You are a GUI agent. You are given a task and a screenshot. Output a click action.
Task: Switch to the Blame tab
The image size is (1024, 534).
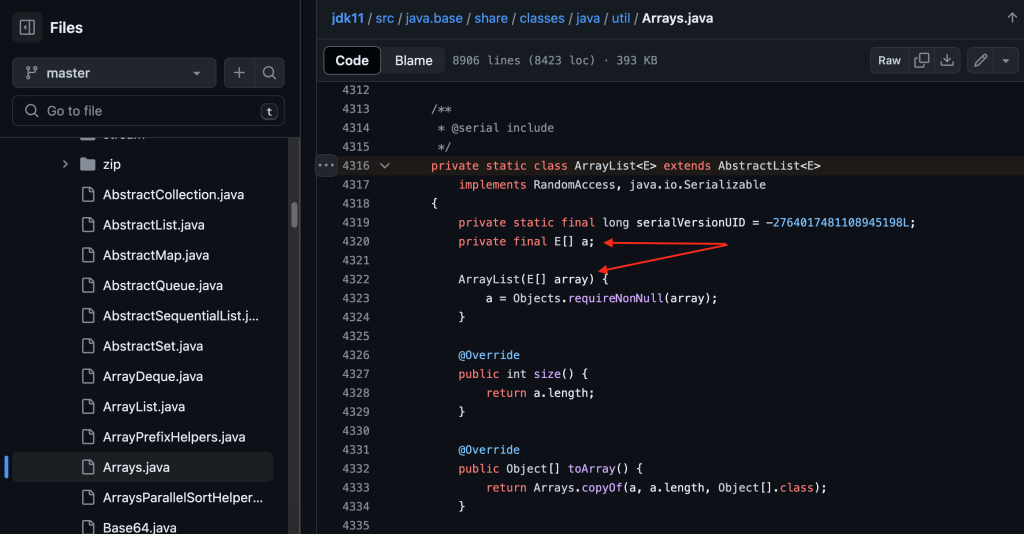click(x=413, y=60)
